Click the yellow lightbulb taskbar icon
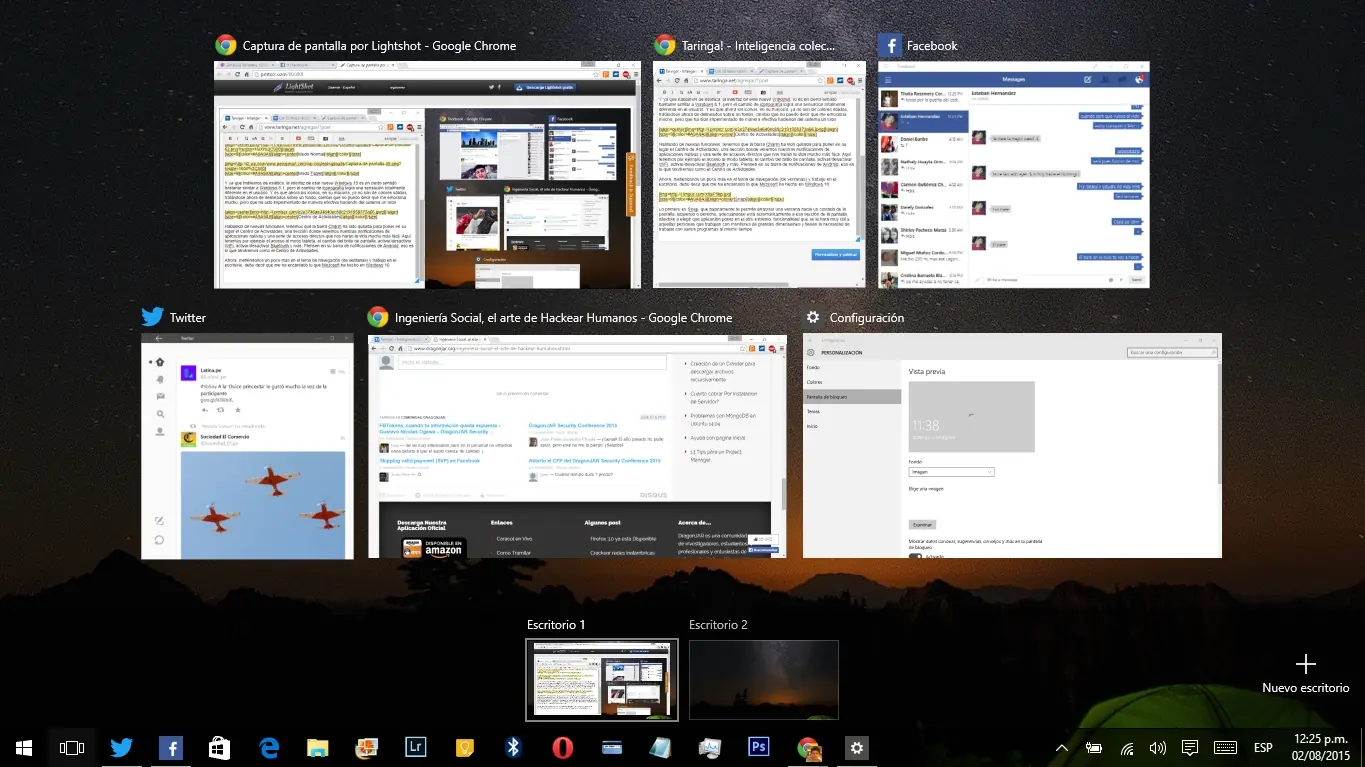This screenshot has width=1365, height=767. 464,747
